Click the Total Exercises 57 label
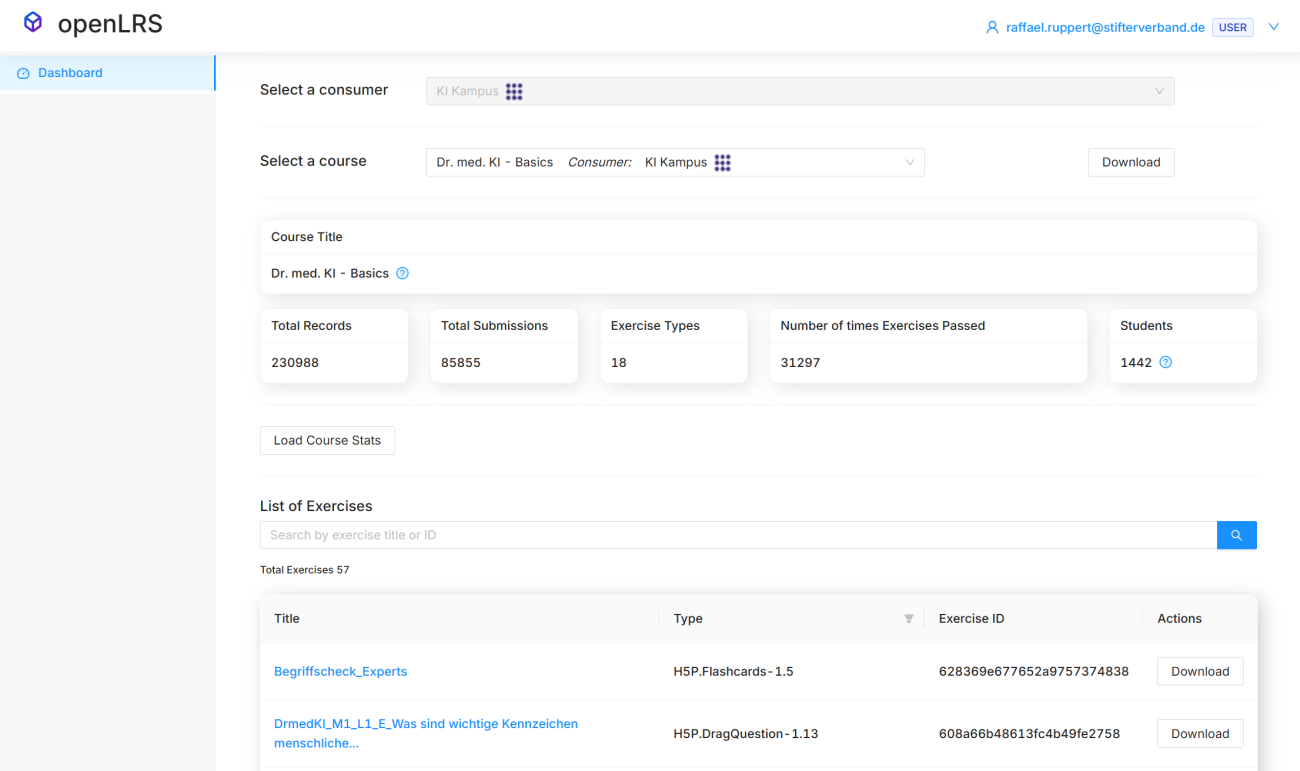 click(305, 570)
